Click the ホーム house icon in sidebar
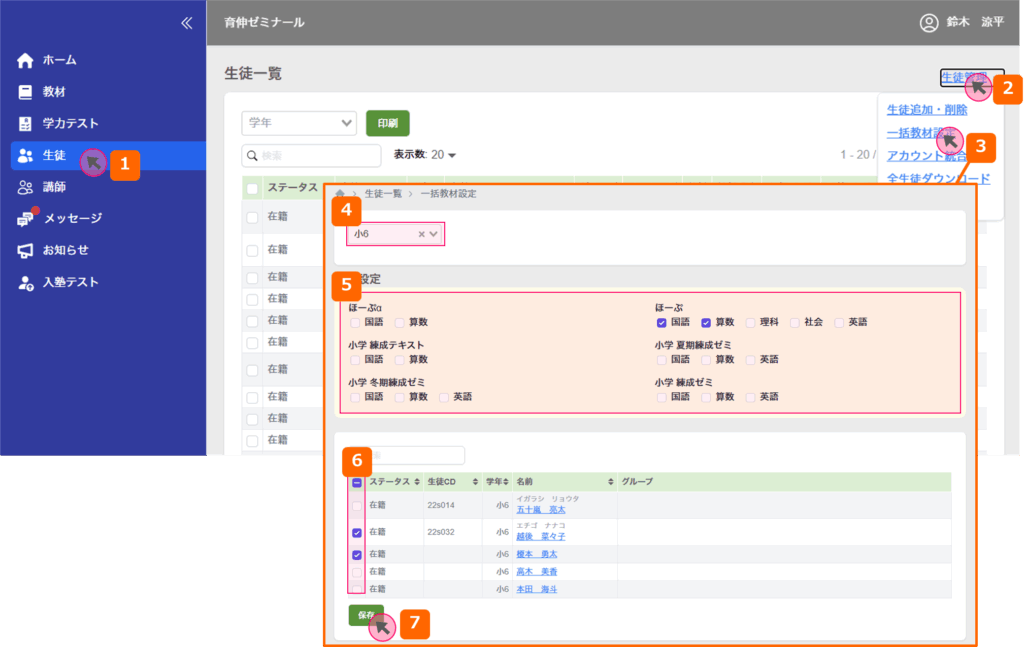 [26, 60]
